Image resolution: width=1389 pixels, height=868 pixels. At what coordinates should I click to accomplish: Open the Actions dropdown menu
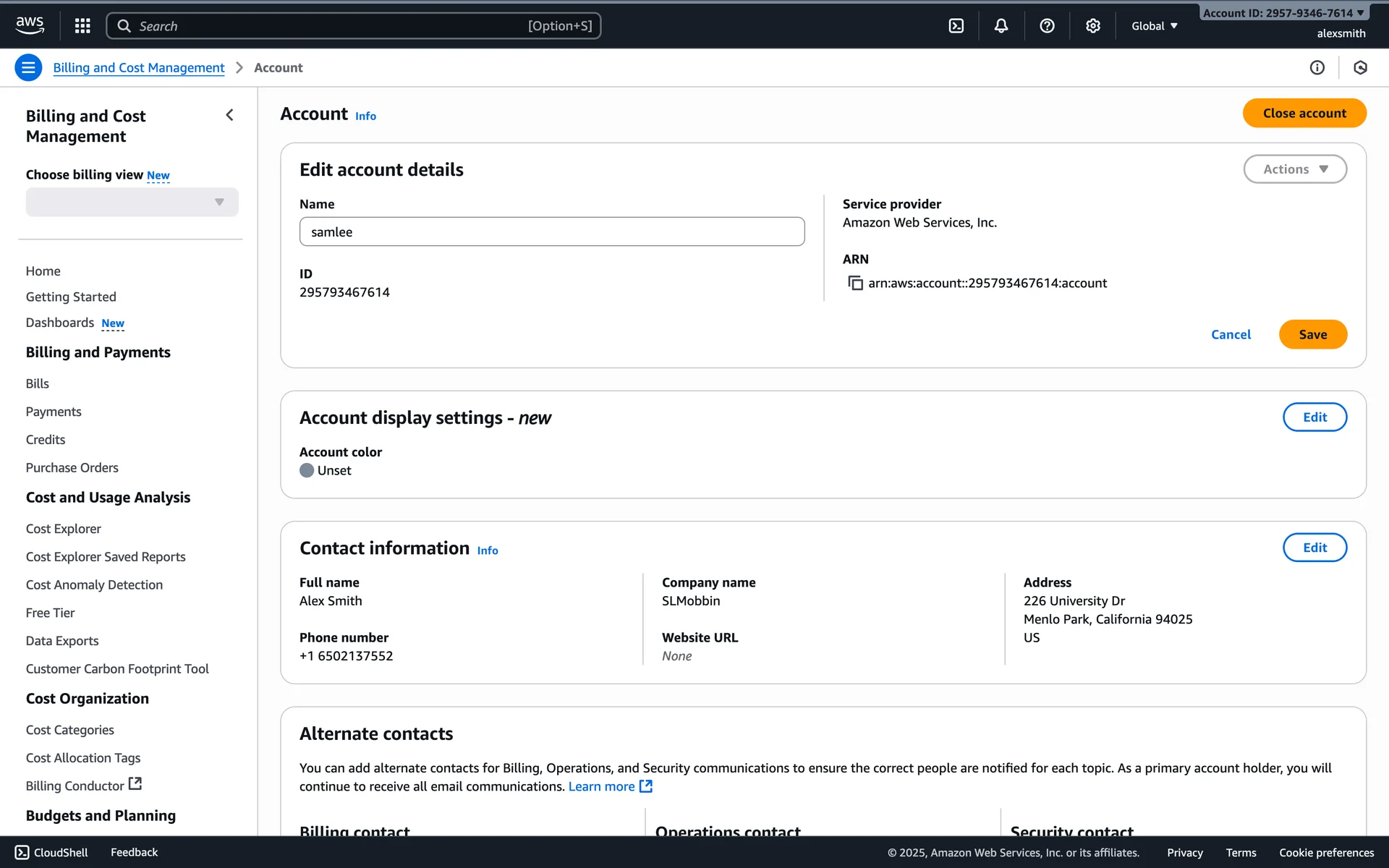[x=1294, y=169]
